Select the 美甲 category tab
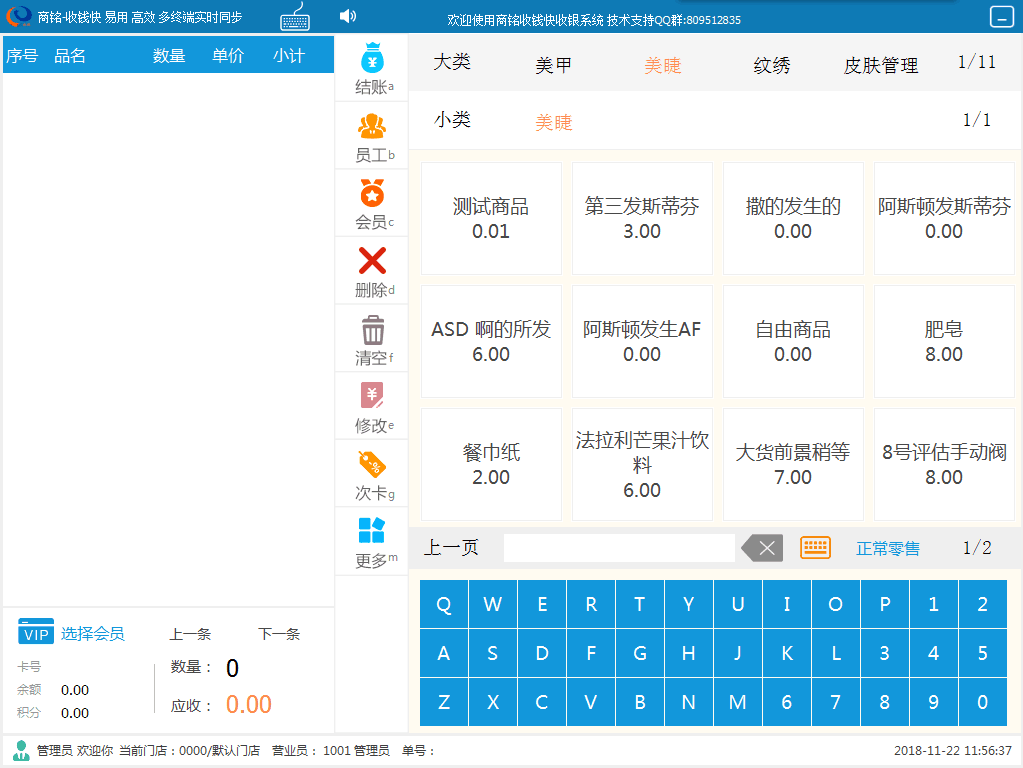1023x768 pixels. pyautogui.click(x=553, y=65)
